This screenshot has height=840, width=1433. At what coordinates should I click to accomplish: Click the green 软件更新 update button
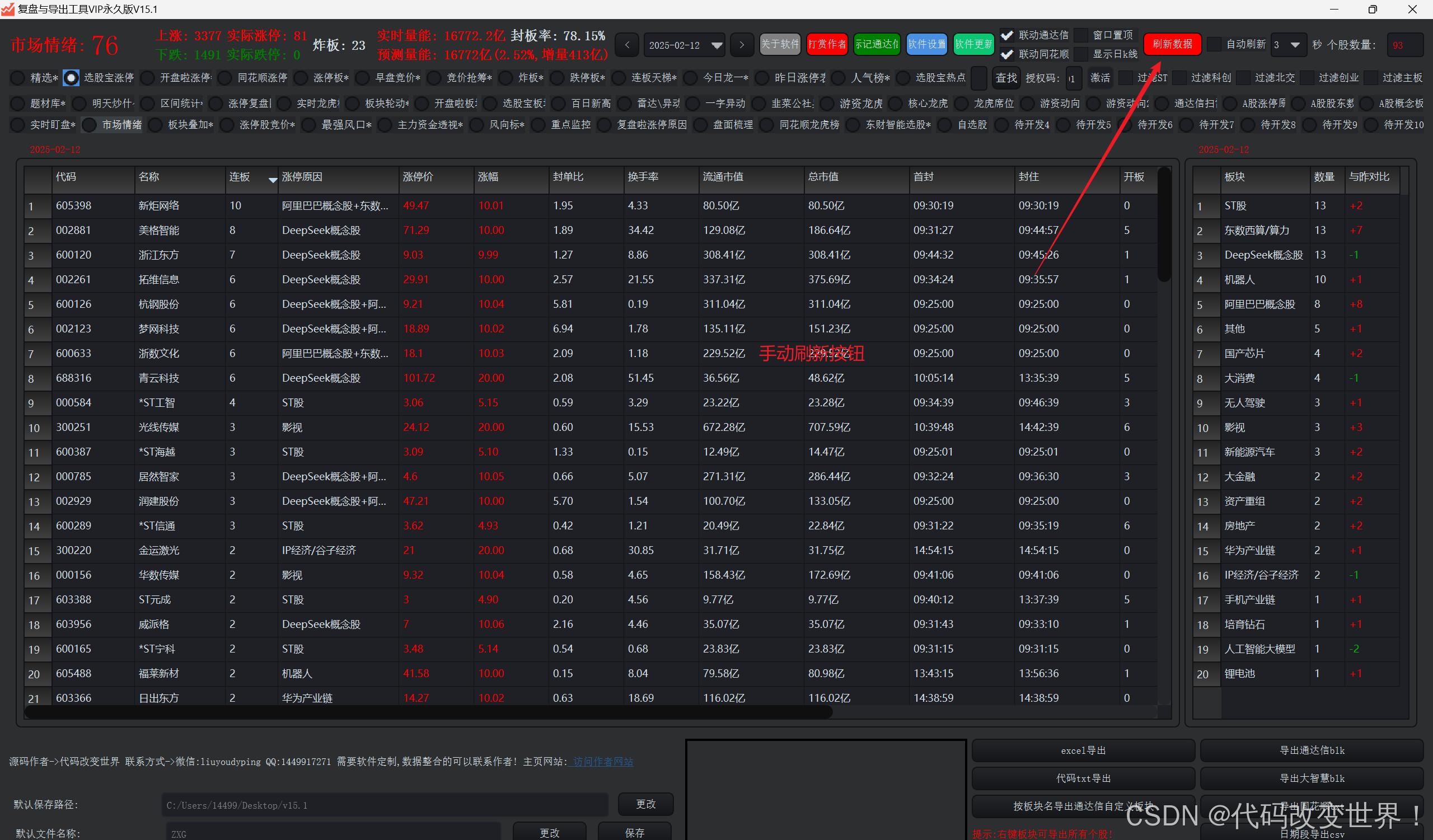click(973, 44)
